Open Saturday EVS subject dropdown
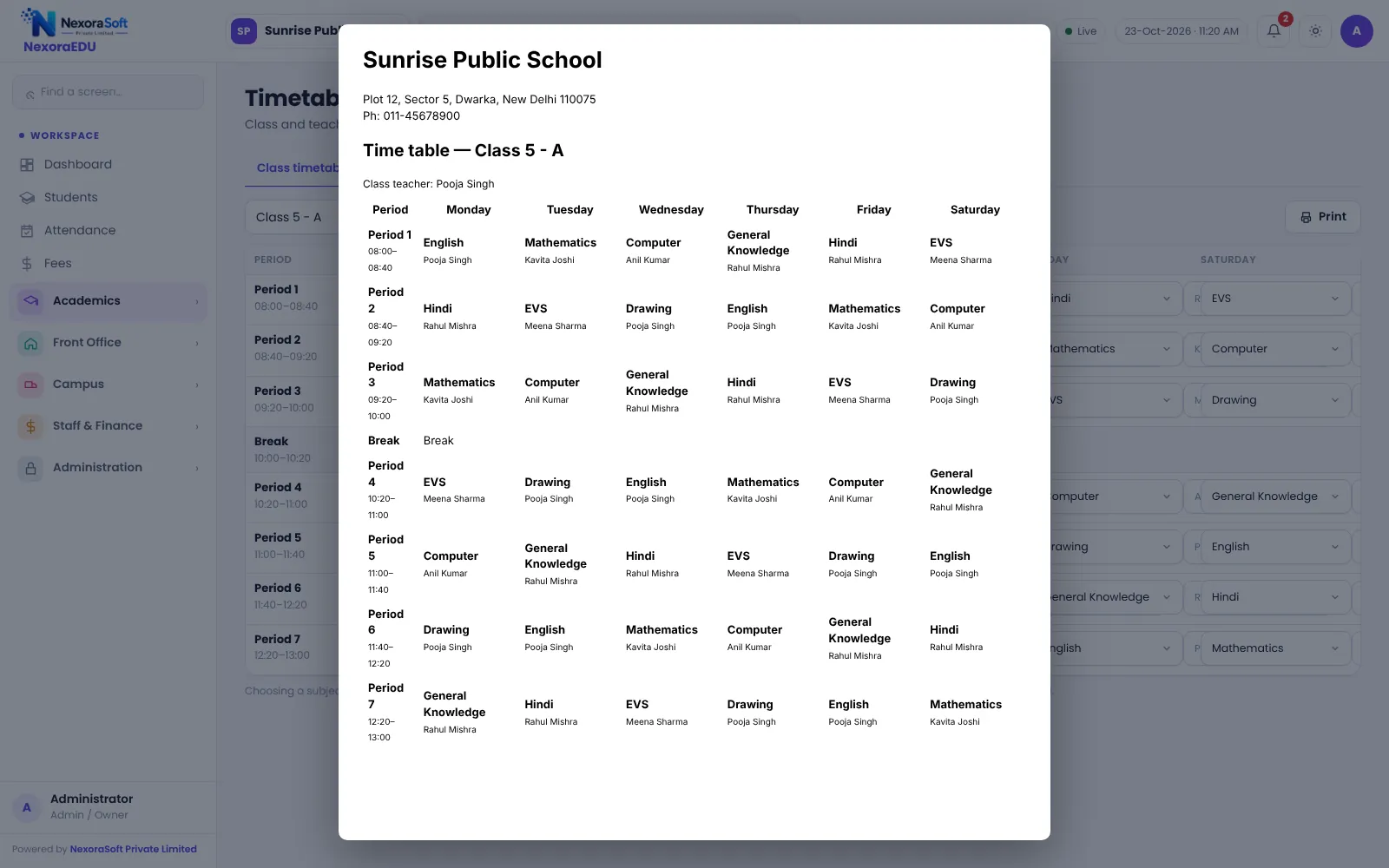This screenshot has width=1389, height=868. point(1276,299)
